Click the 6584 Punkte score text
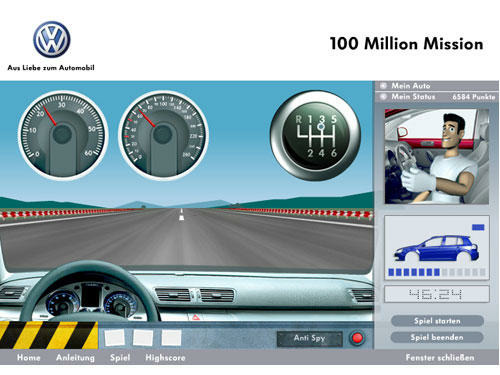The height and width of the screenshot is (375, 500). [x=473, y=97]
